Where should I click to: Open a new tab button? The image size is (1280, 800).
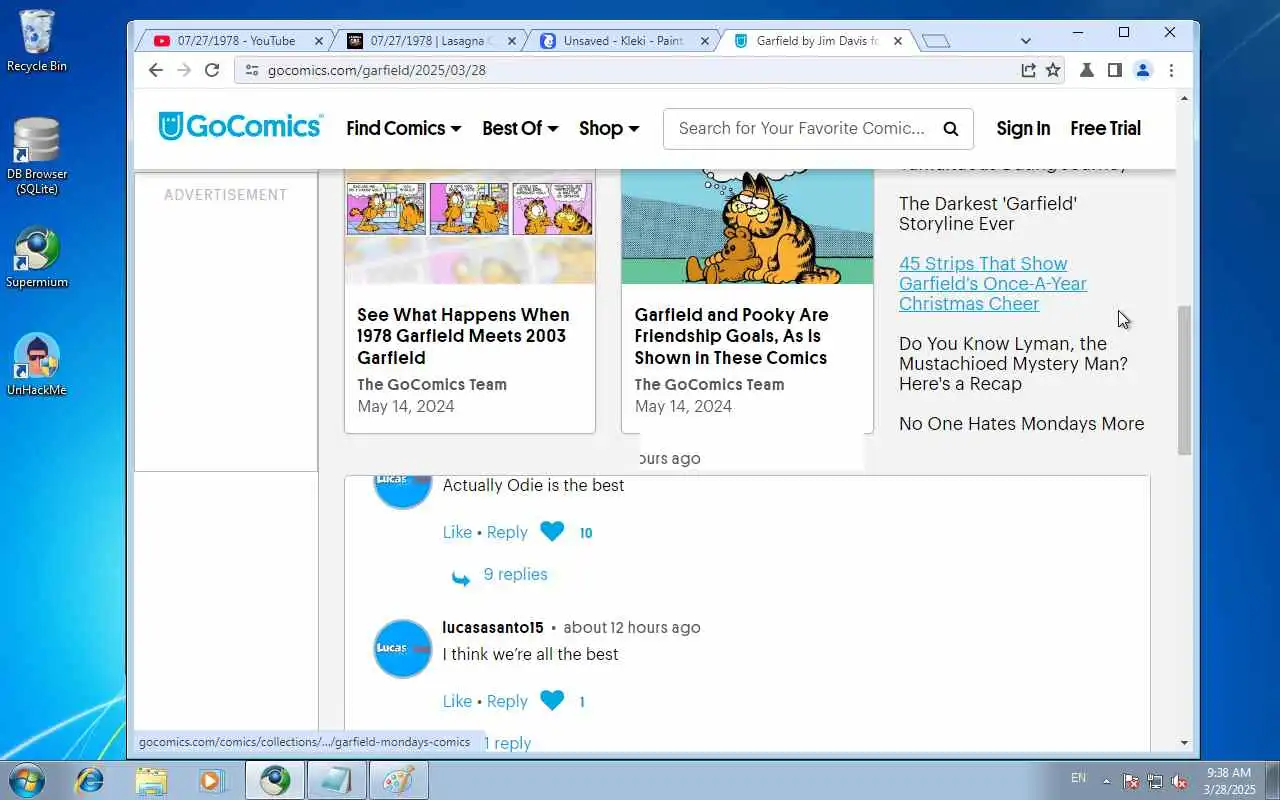(936, 41)
